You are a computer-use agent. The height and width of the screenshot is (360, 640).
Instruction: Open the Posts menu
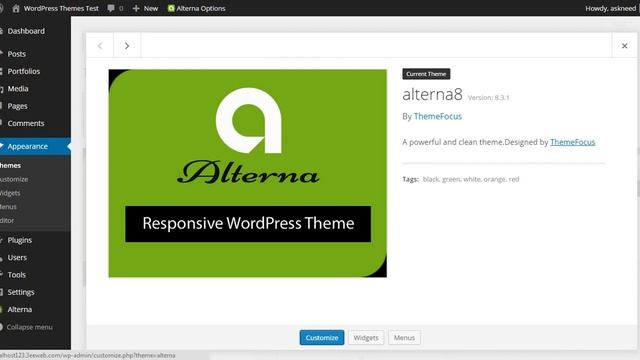point(16,54)
